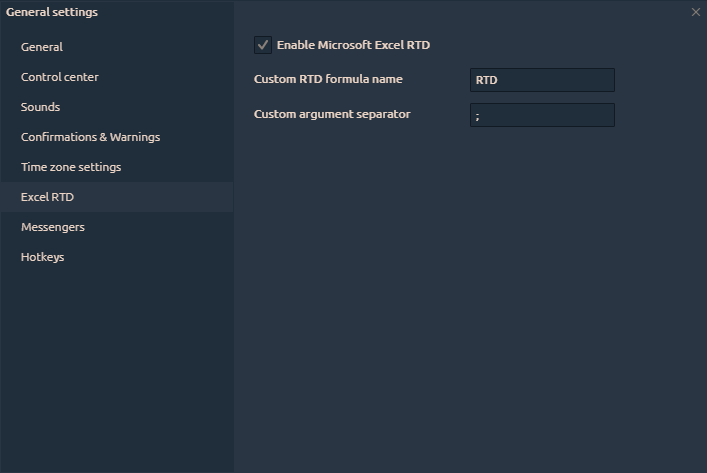Click the Custom argument separator label

point(332,114)
